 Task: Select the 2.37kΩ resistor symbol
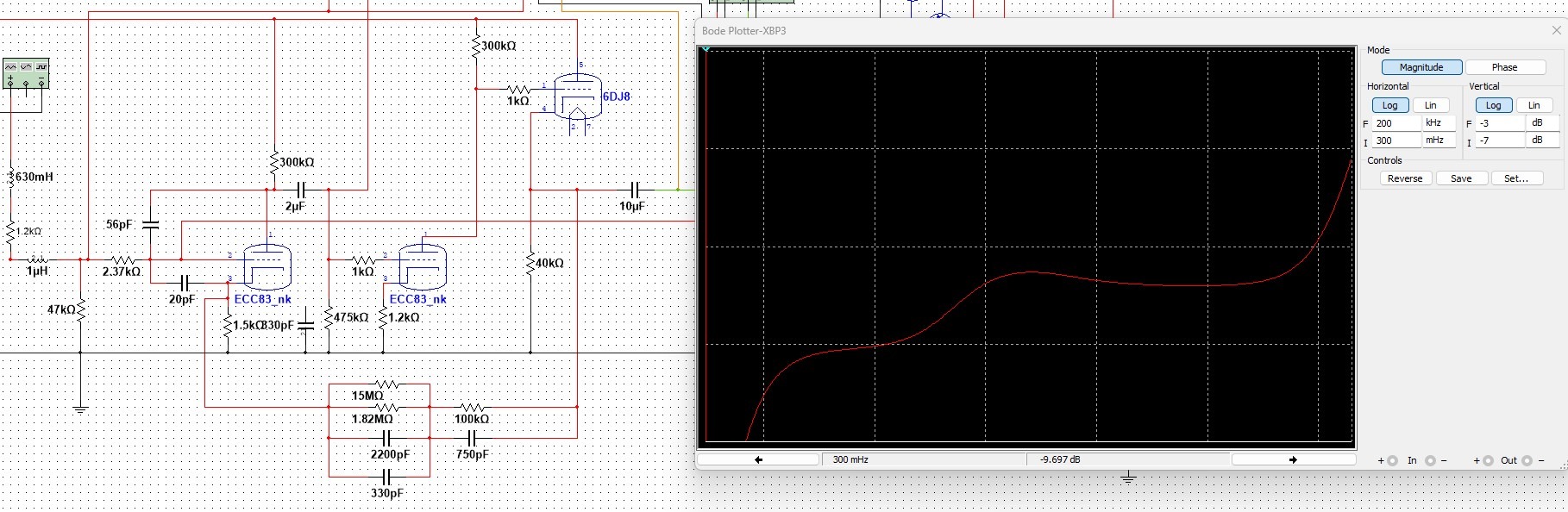122,259
